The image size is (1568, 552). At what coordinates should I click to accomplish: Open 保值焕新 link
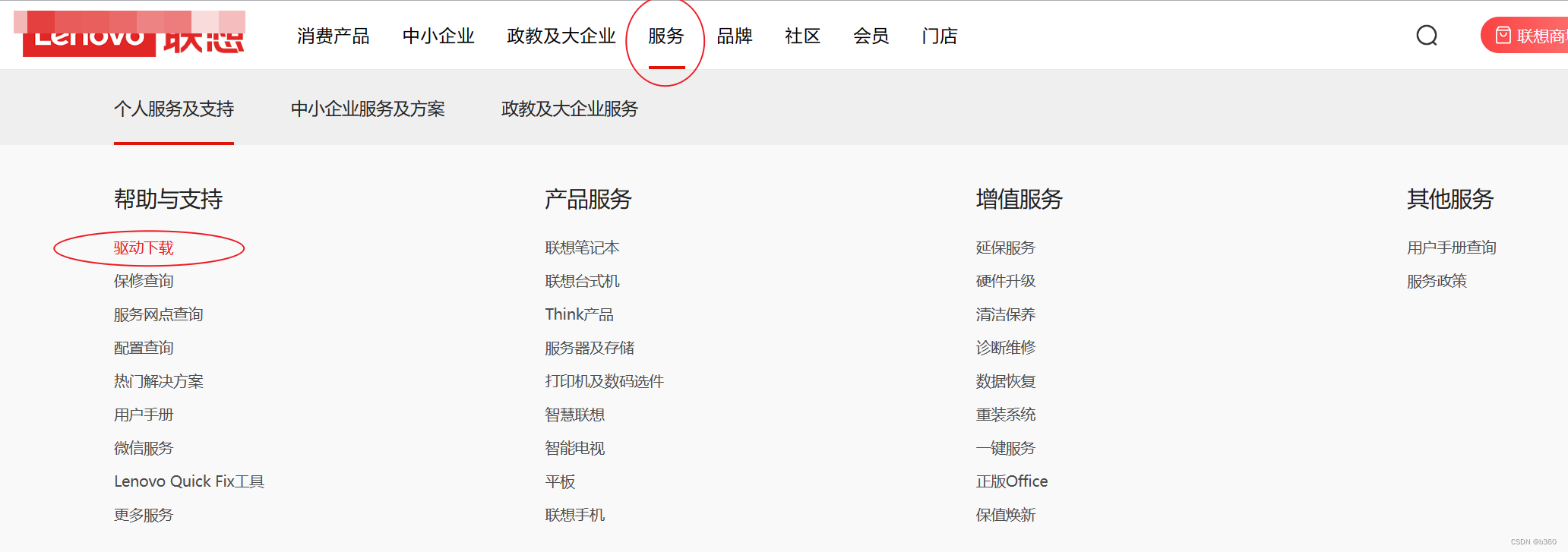tap(1006, 515)
